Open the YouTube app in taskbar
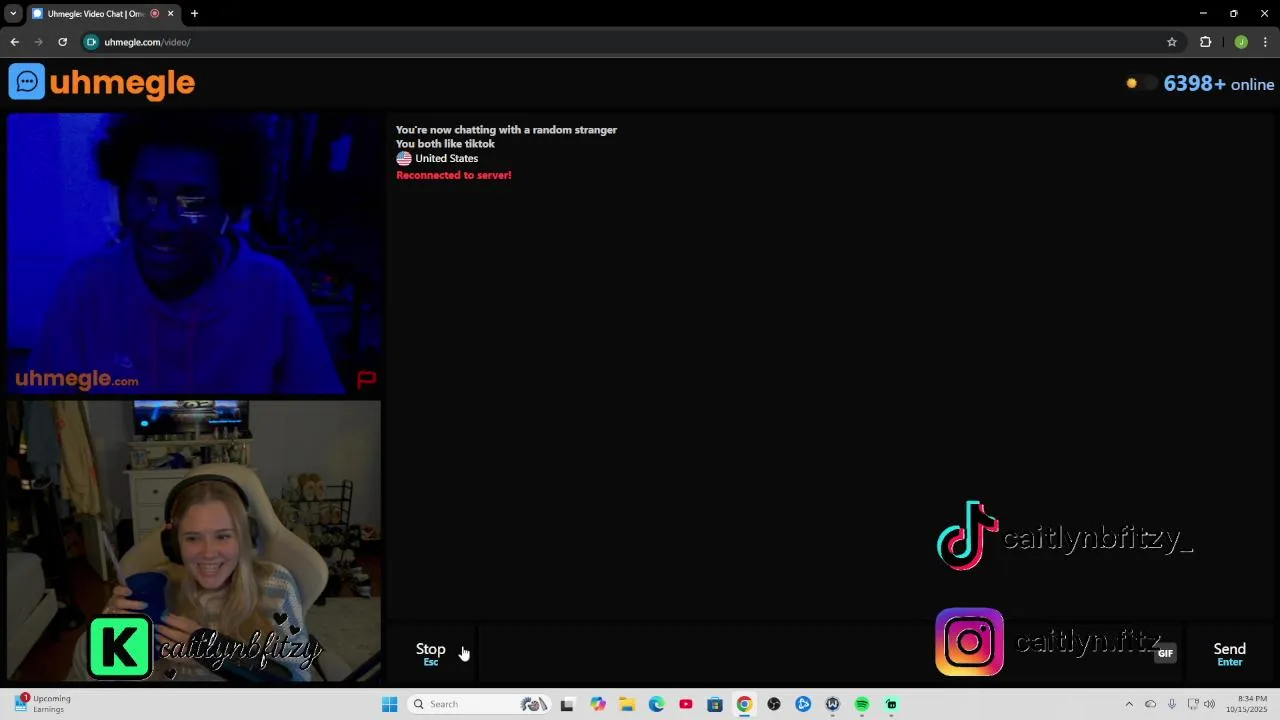1280x720 pixels. 686,704
